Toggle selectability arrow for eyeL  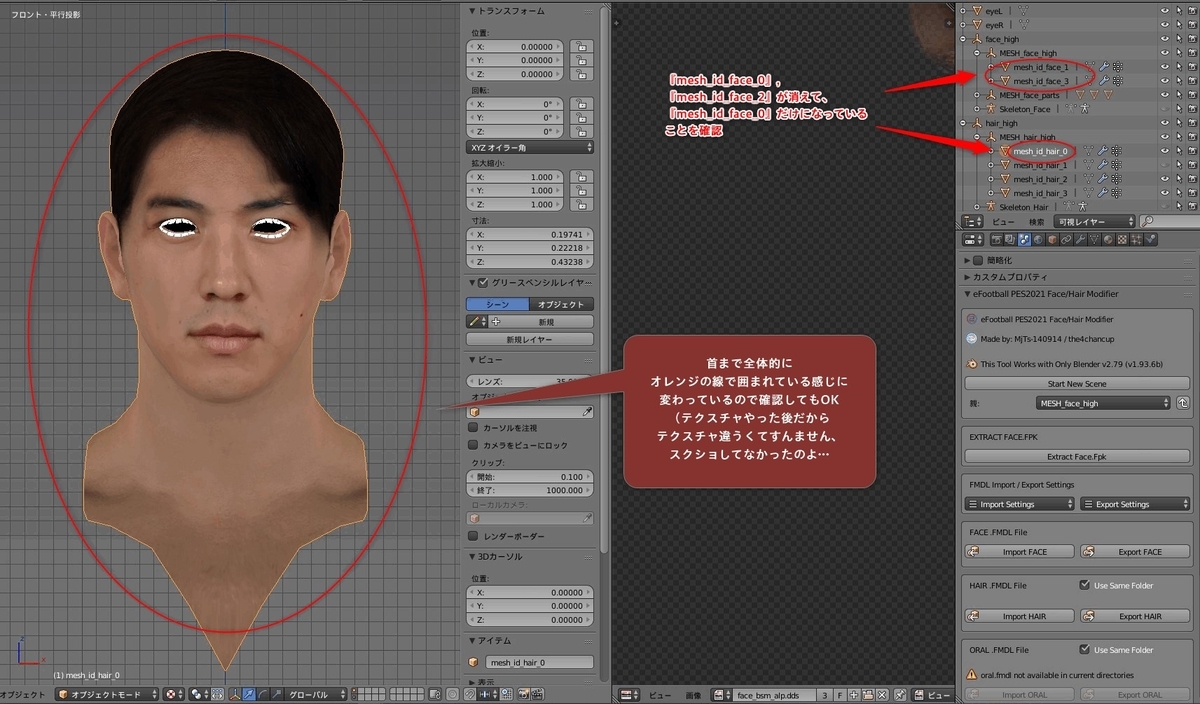[x=1178, y=10]
